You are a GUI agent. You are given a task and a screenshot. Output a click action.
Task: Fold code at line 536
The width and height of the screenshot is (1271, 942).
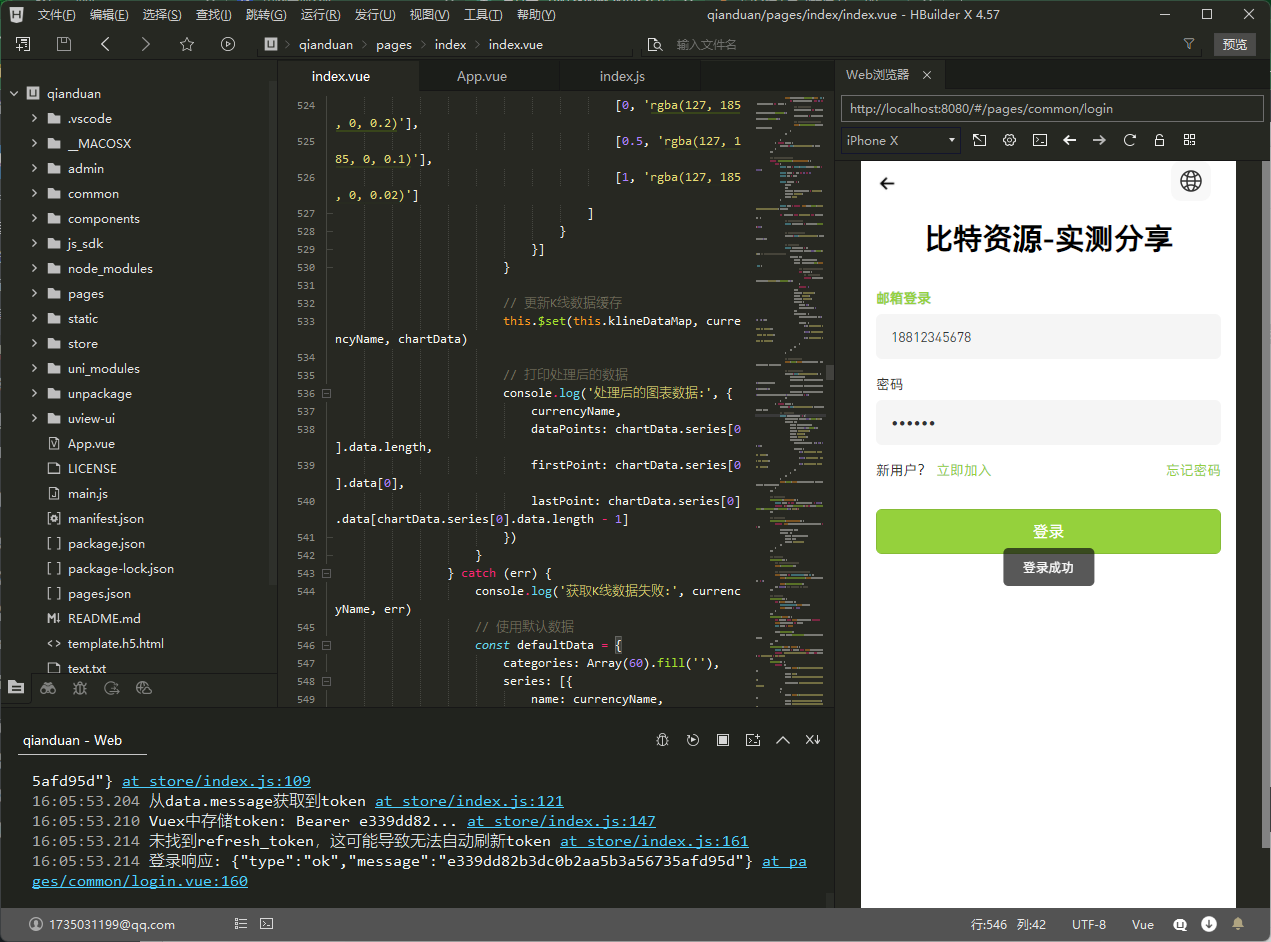pyautogui.click(x=327, y=394)
